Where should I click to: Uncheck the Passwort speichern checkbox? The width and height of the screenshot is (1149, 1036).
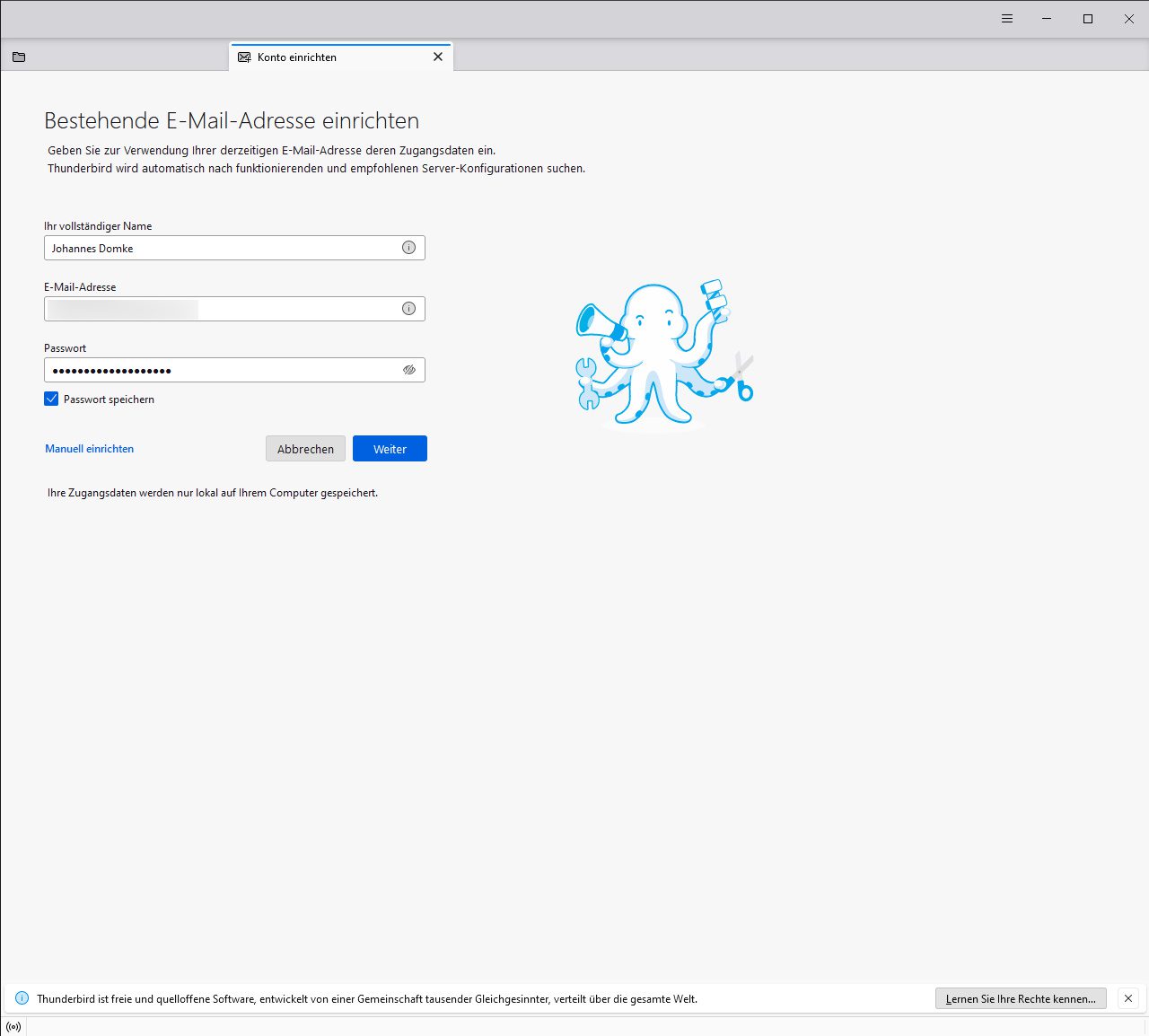[x=51, y=399]
